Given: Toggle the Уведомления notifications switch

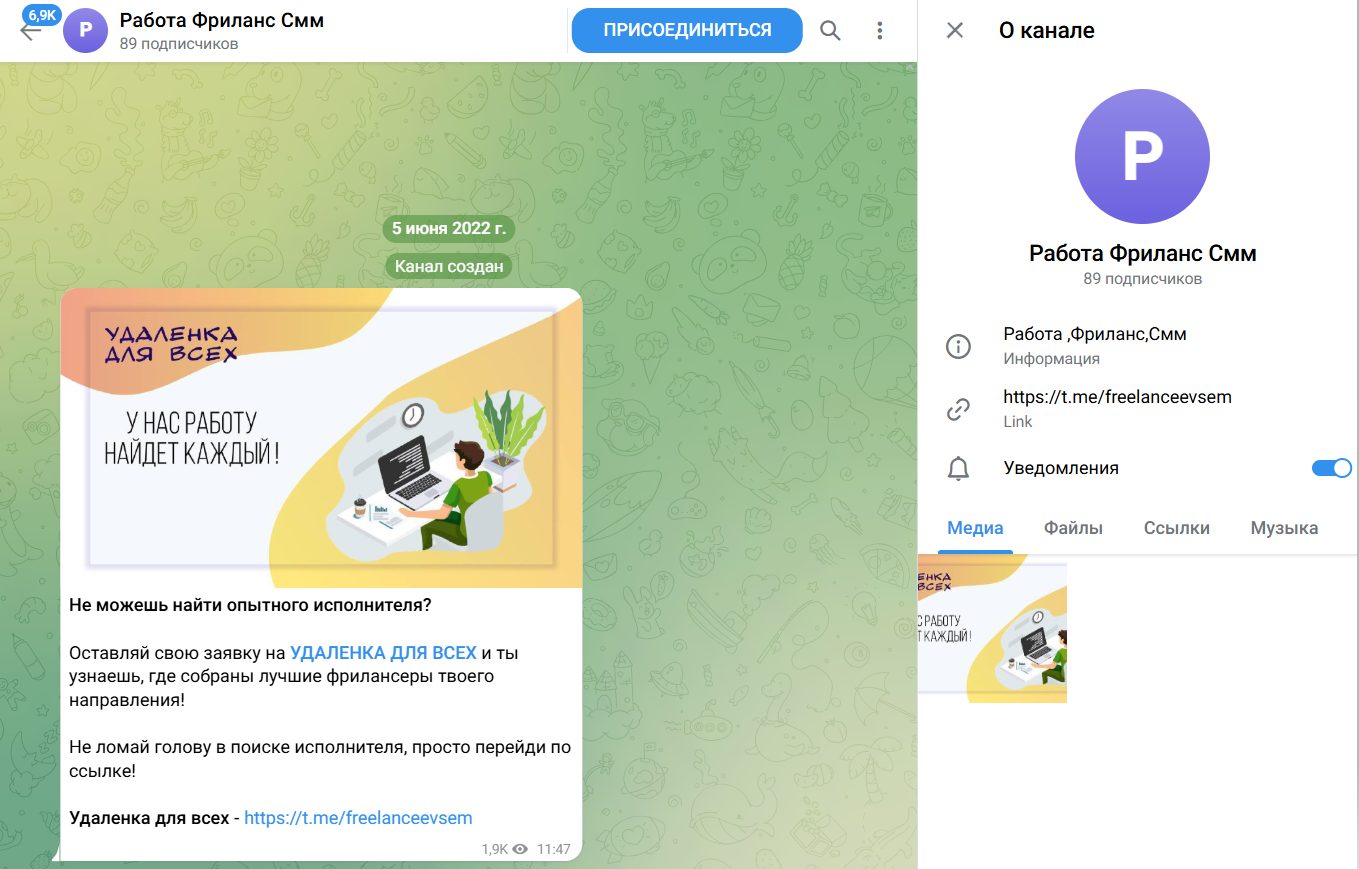Looking at the screenshot, I should [1331, 468].
